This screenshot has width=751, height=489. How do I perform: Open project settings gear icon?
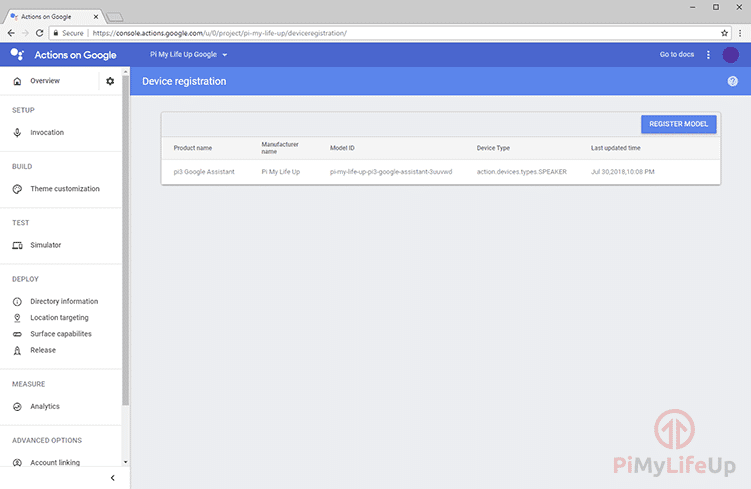110,81
